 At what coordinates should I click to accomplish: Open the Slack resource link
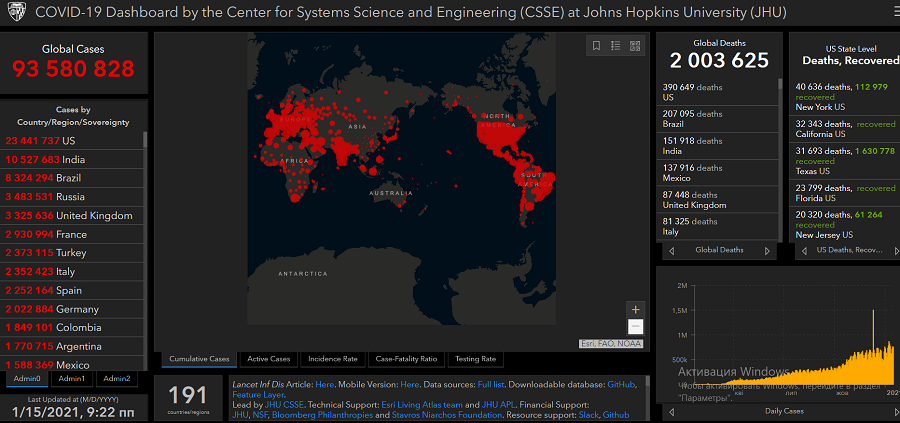pyautogui.click(x=589, y=415)
